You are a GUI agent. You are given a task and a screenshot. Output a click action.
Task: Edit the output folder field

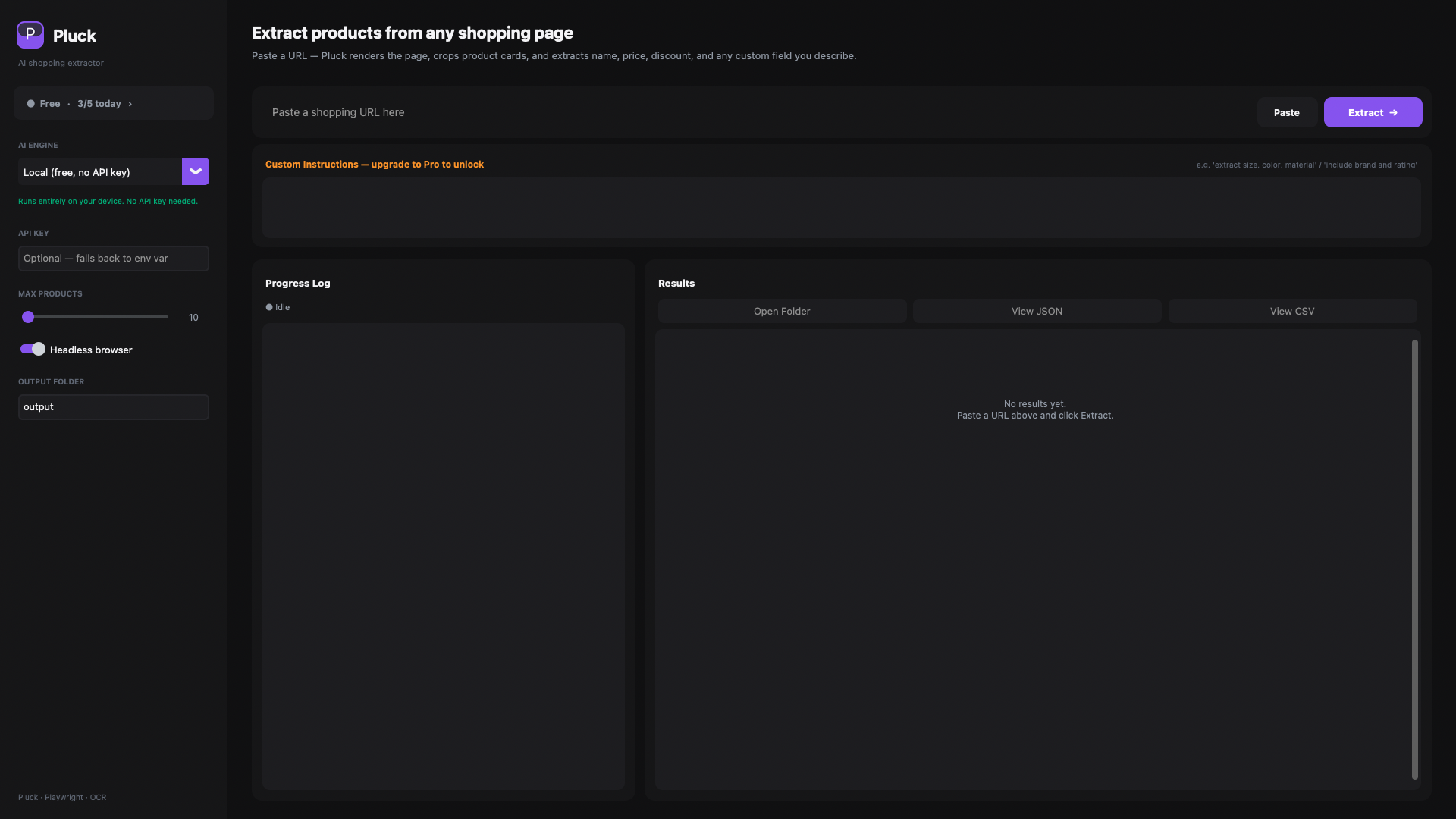pos(114,407)
